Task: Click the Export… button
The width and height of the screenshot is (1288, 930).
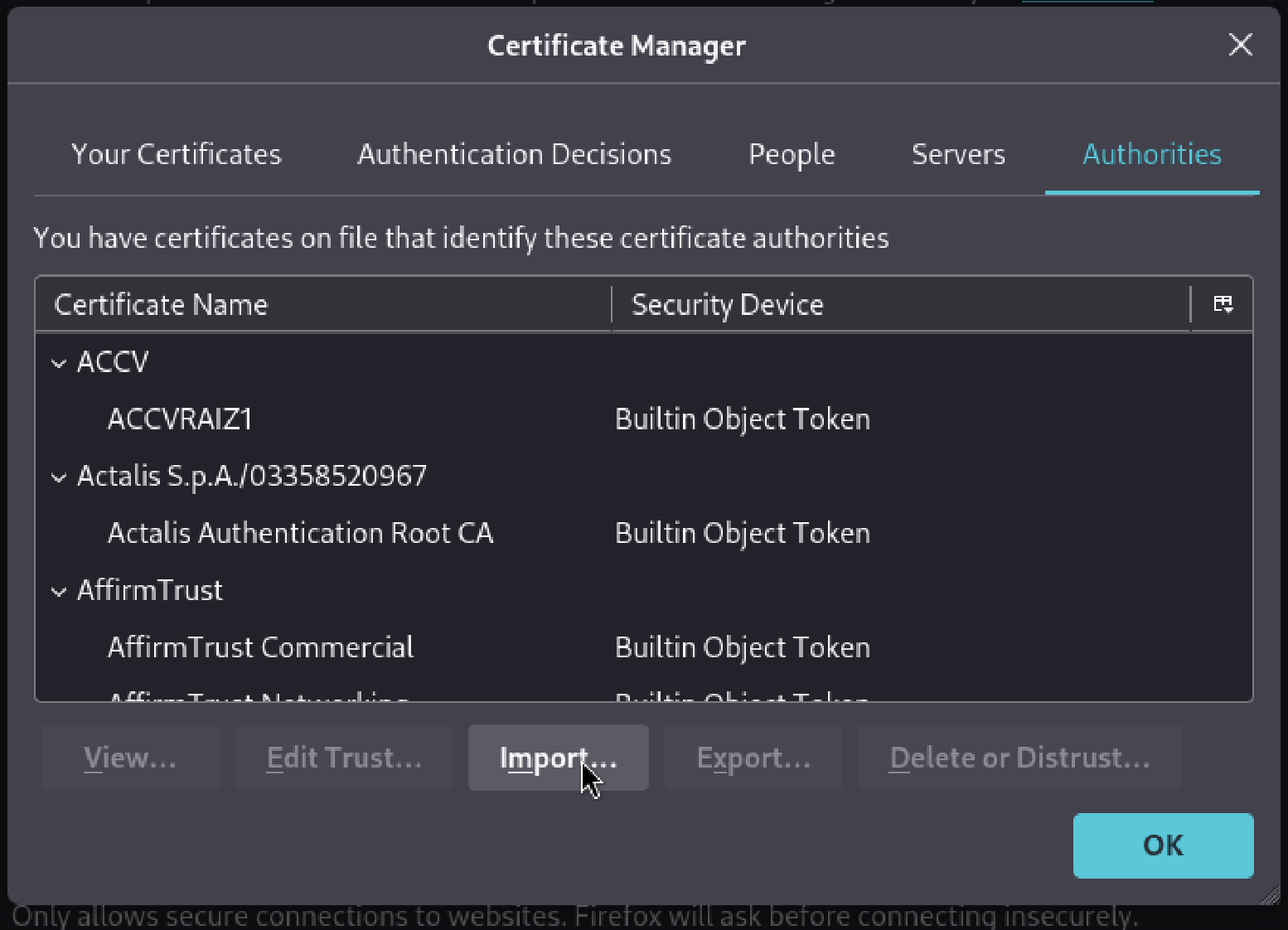Action: point(753,758)
